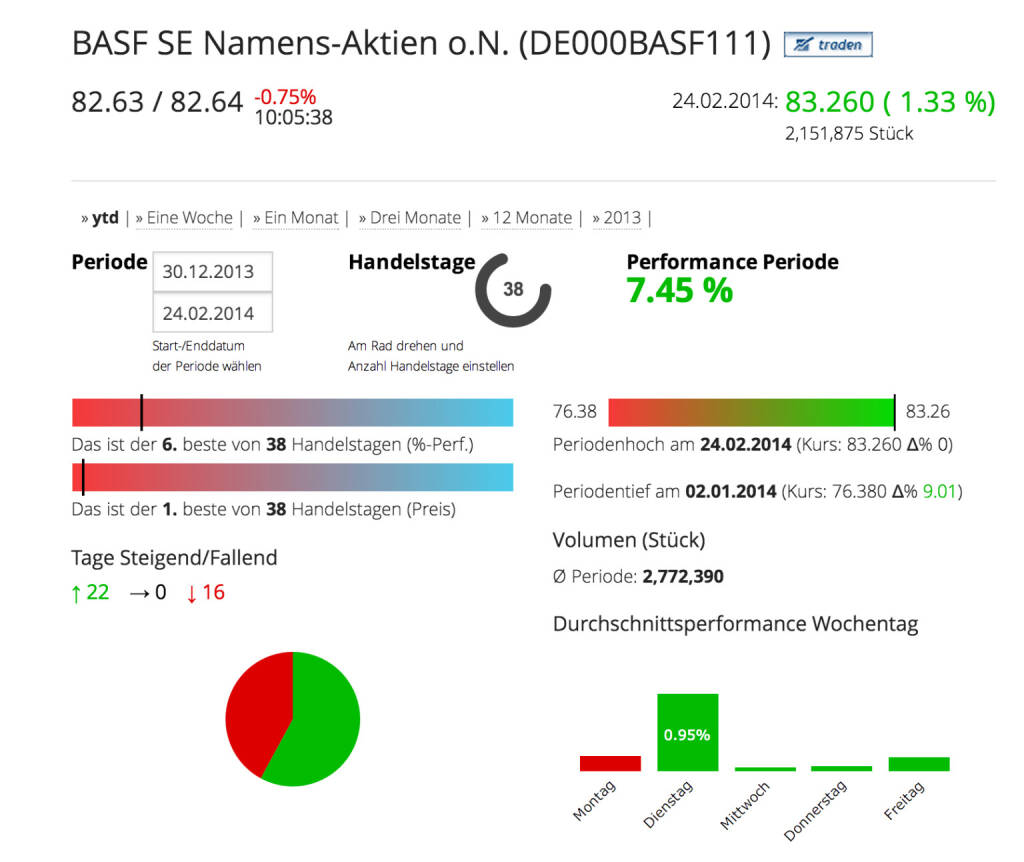Viewport: 1024px width, 862px height.
Task: Click the Handelstage dial showing 38
Action: 513,290
